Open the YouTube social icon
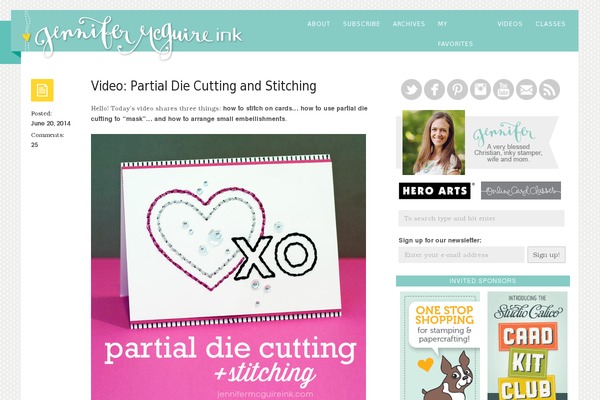The height and width of the screenshot is (400, 600). coord(503,90)
